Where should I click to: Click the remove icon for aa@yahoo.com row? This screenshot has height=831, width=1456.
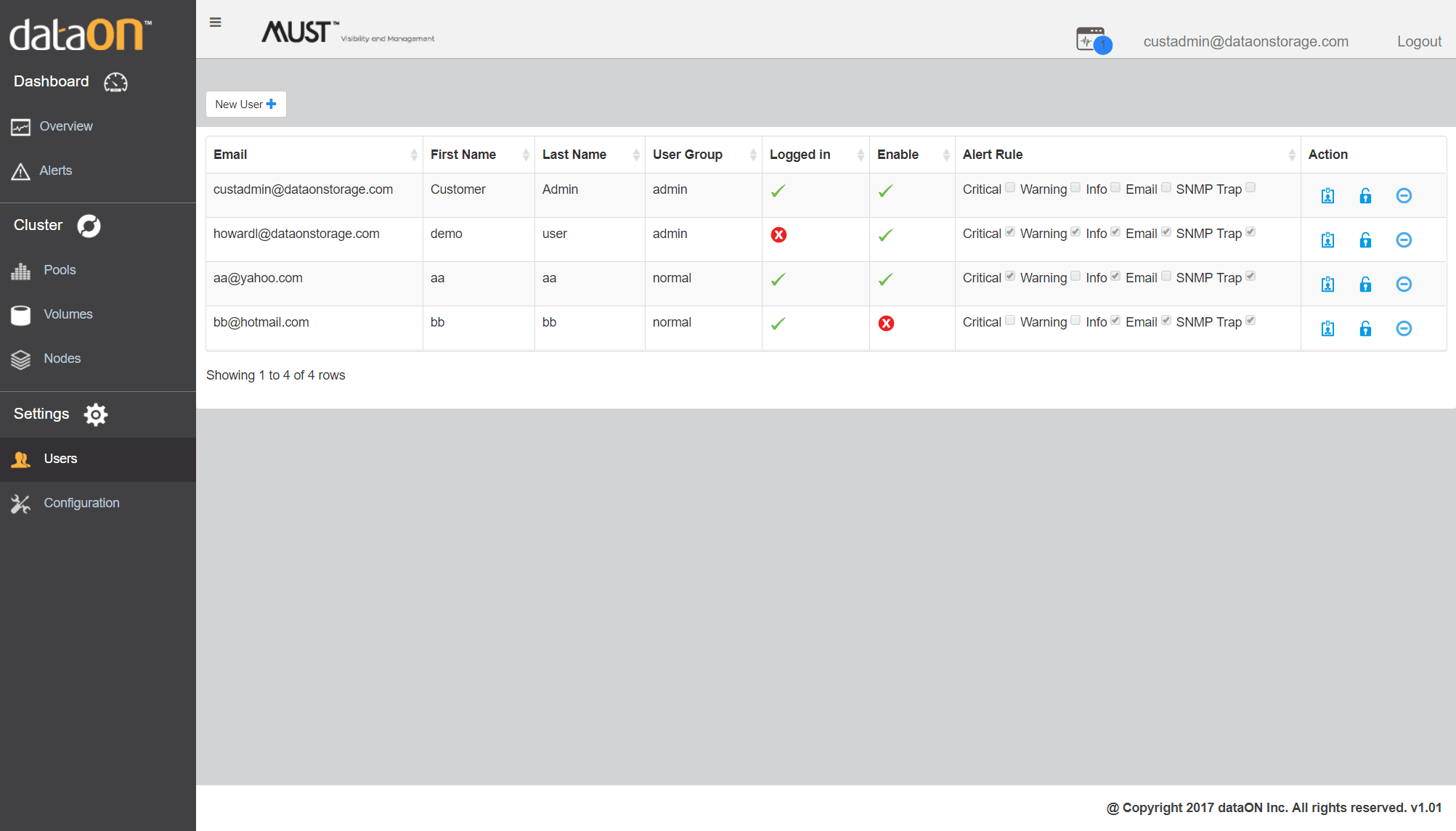point(1404,284)
